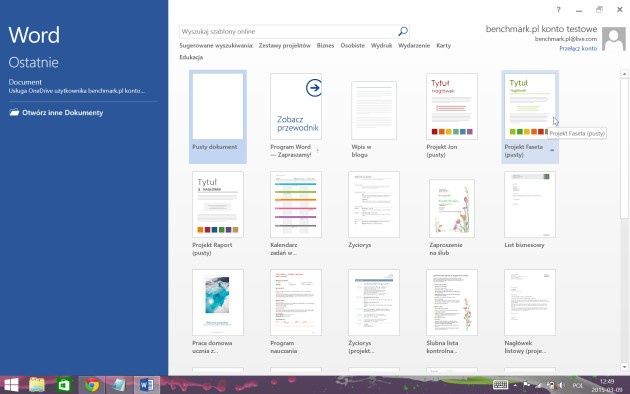Click the notepad-like taskbar icon
Image resolution: width=630 pixels, height=394 pixels.
click(x=119, y=385)
